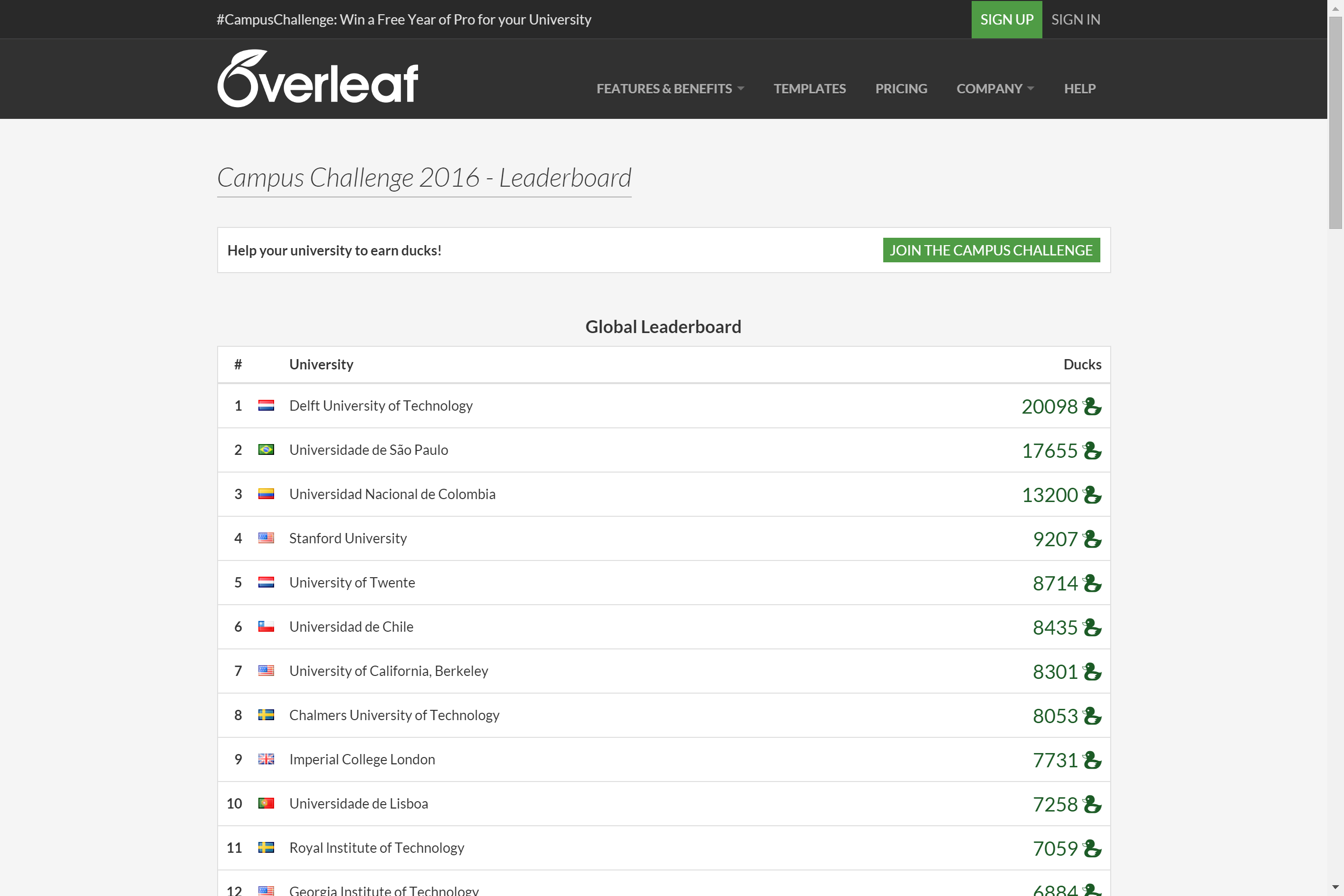This screenshot has width=1344, height=896.
Task: Click the US flag beside Stanford University
Action: point(266,538)
